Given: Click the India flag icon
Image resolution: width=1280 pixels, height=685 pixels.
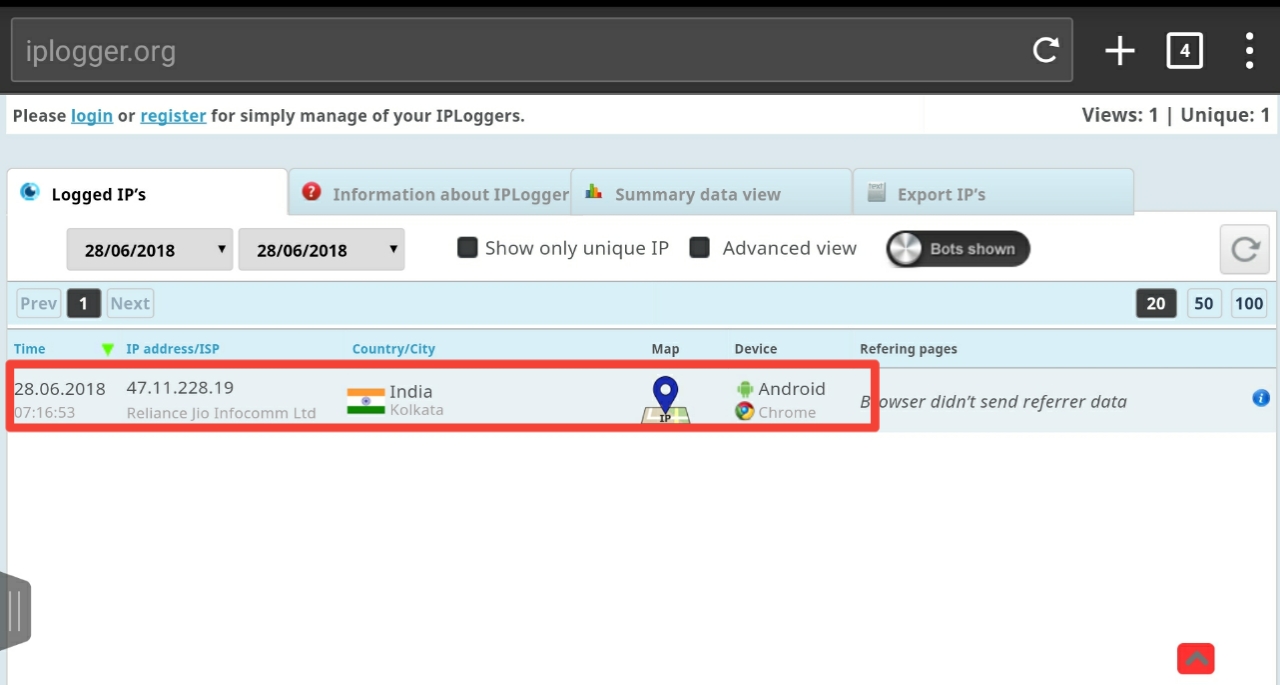Looking at the screenshot, I should [366, 401].
